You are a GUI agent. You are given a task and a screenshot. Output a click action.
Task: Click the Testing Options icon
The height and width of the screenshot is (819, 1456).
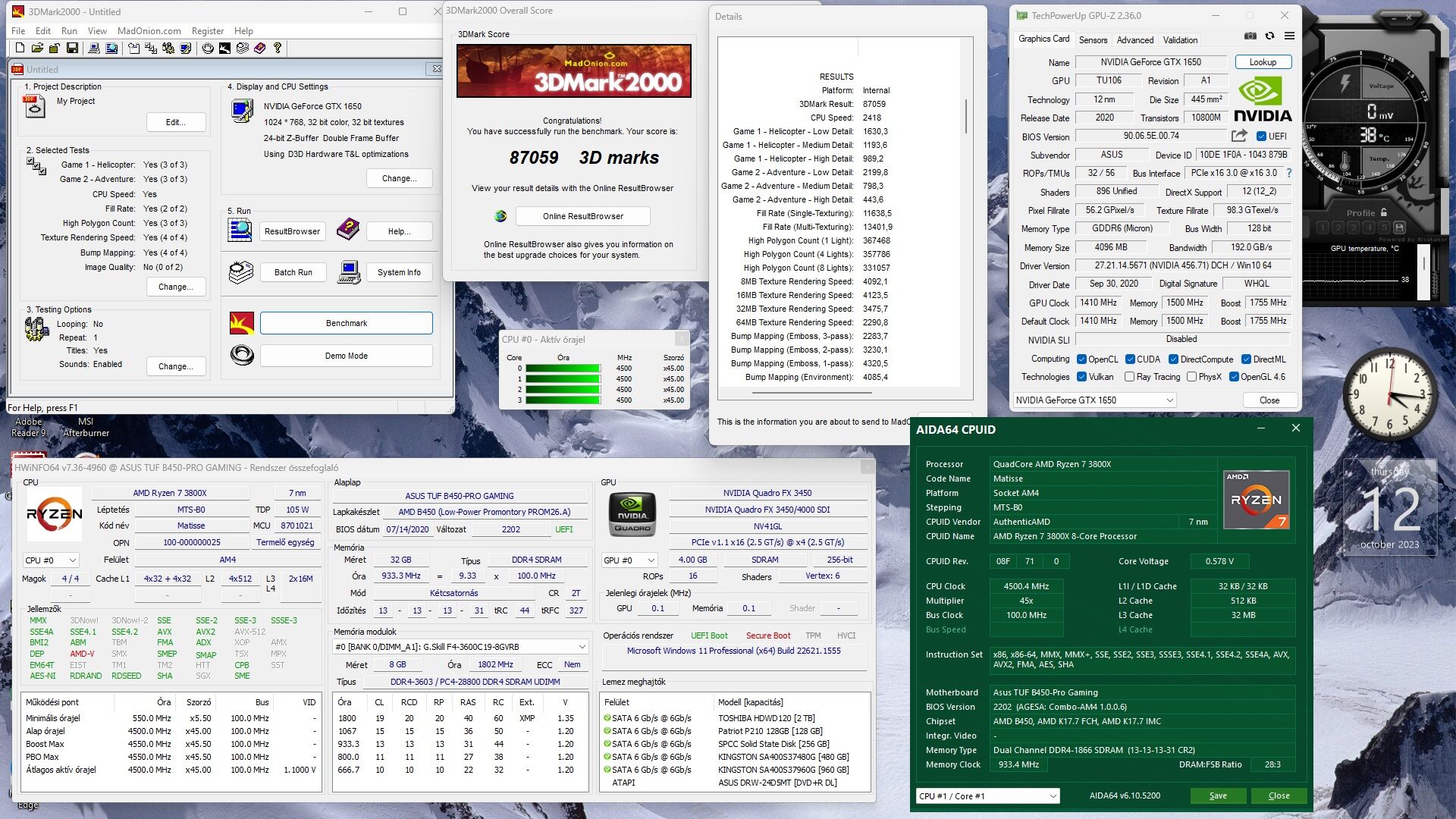36,329
